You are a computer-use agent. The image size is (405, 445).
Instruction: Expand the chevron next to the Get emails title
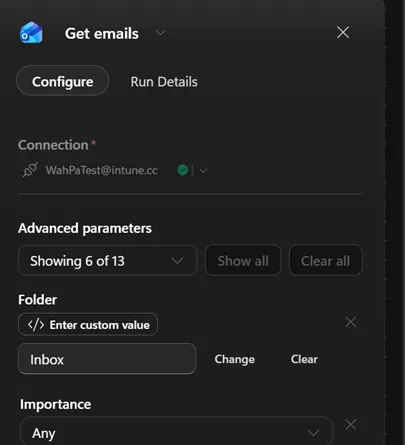click(161, 33)
